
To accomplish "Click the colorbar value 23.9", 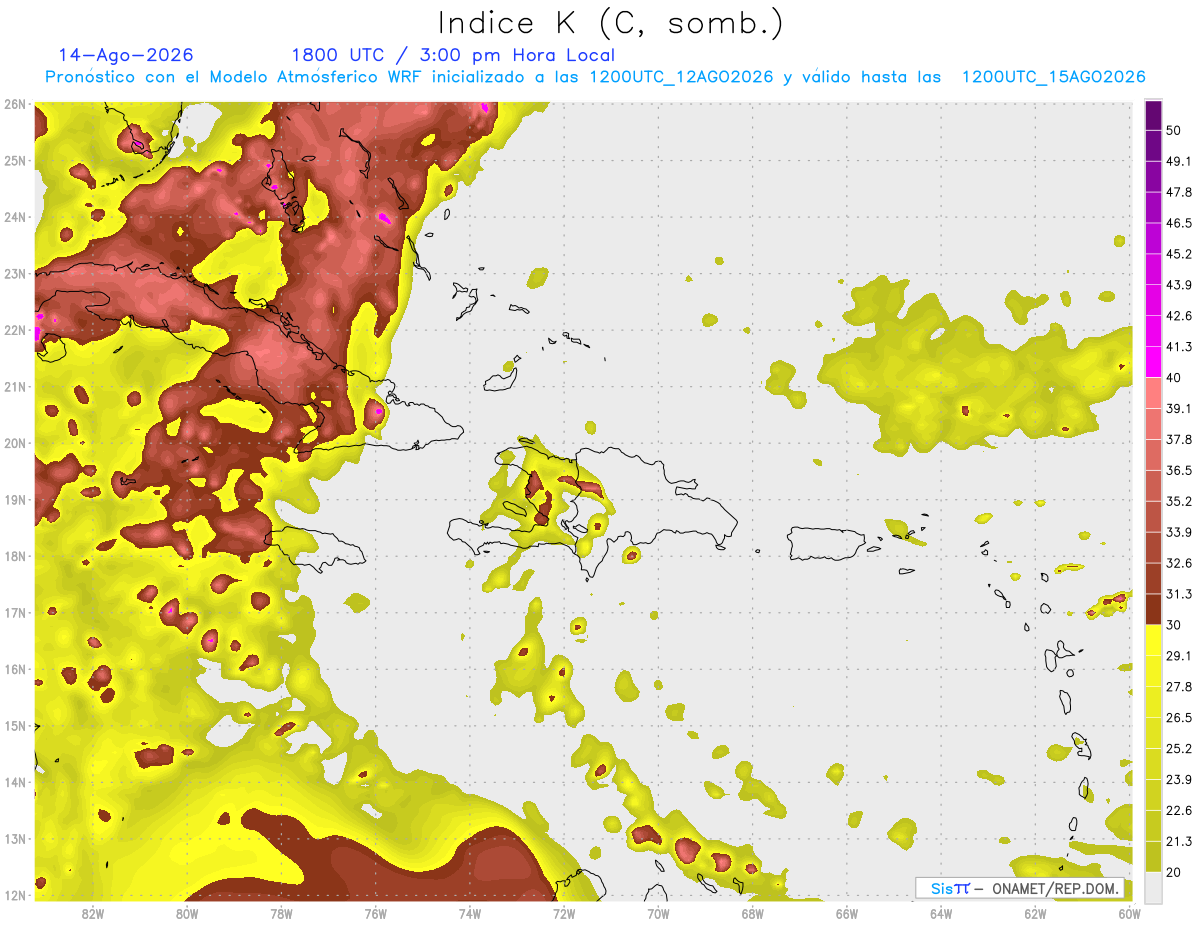I will (1178, 780).
